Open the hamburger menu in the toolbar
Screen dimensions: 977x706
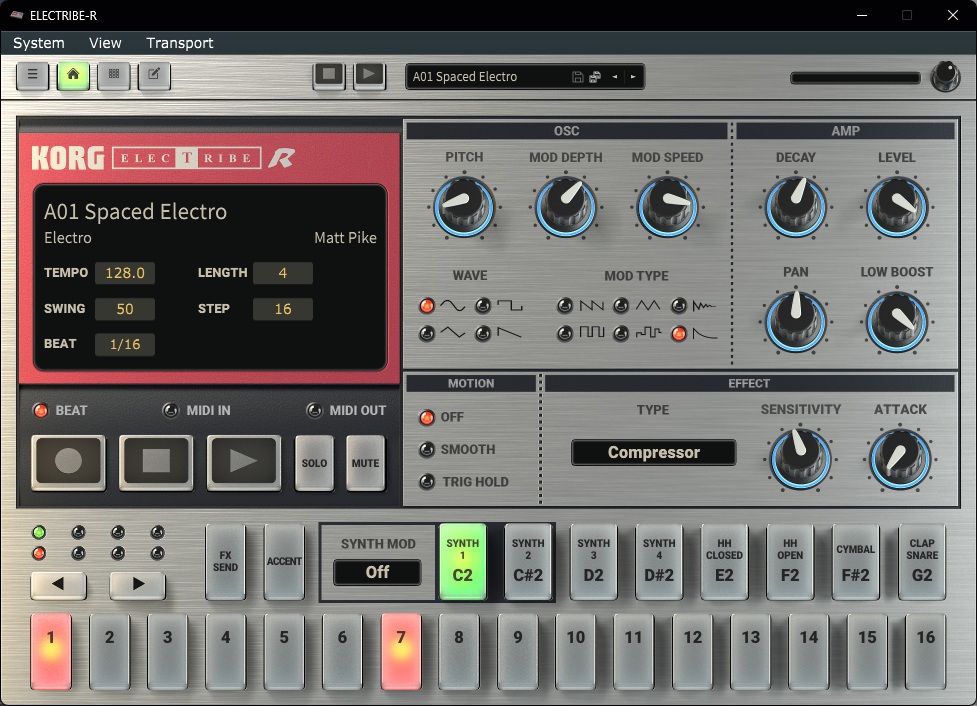point(32,75)
